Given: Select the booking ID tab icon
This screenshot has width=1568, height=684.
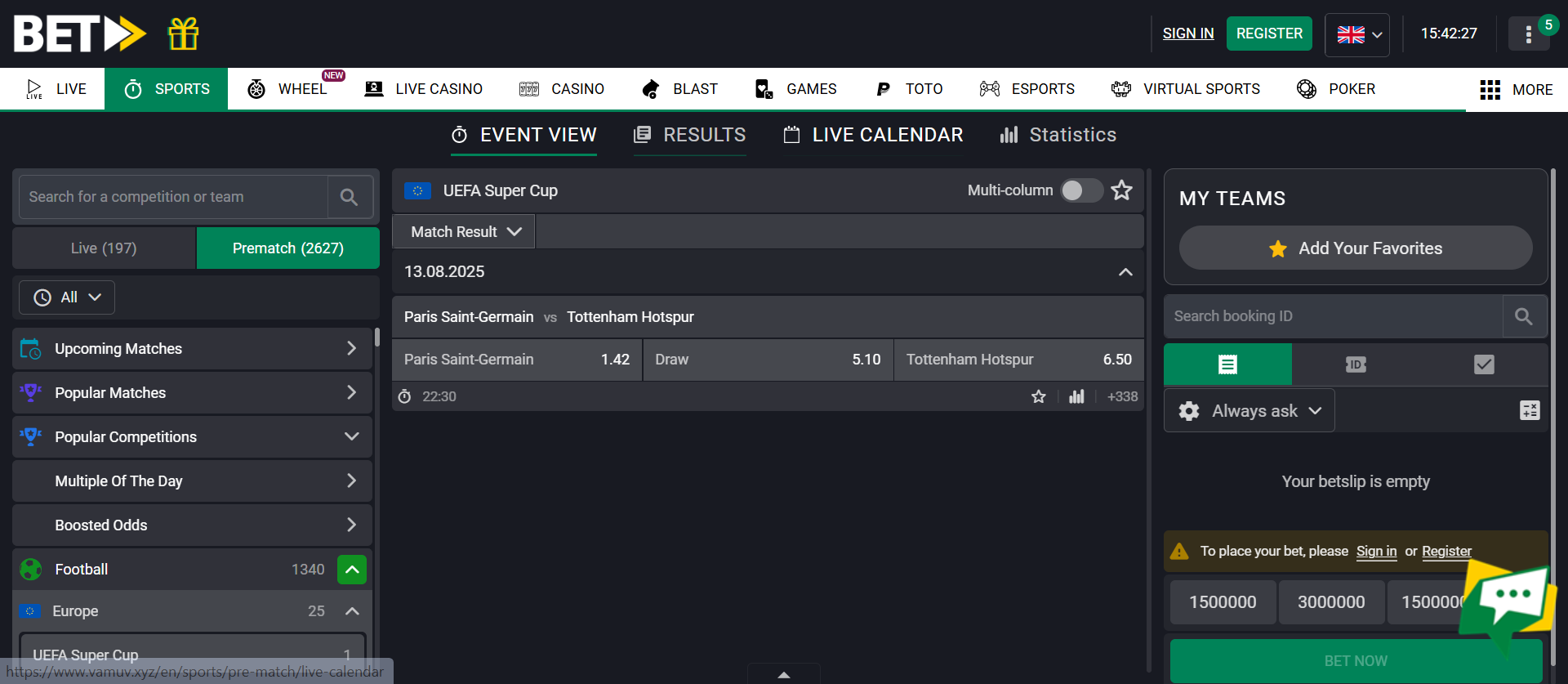Looking at the screenshot, I should (1356, 364).
